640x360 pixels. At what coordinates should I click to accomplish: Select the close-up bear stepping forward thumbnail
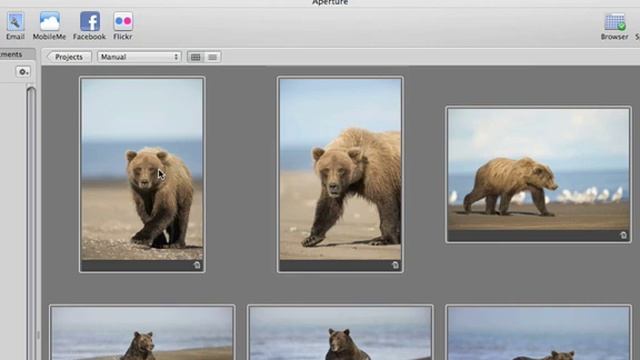(x=340, y=174)
